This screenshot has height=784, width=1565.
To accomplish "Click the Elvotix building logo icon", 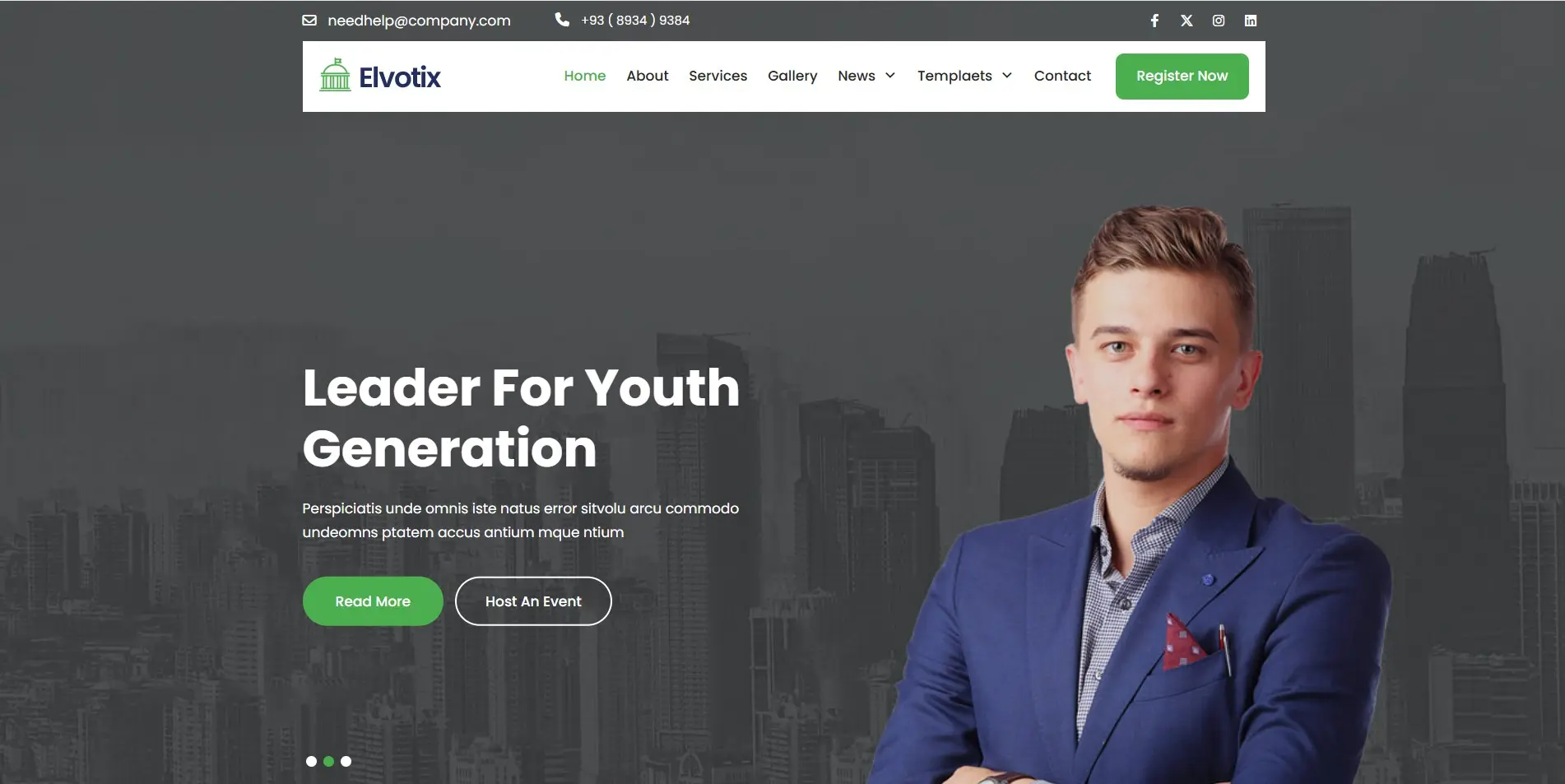I will click(335, 75).
